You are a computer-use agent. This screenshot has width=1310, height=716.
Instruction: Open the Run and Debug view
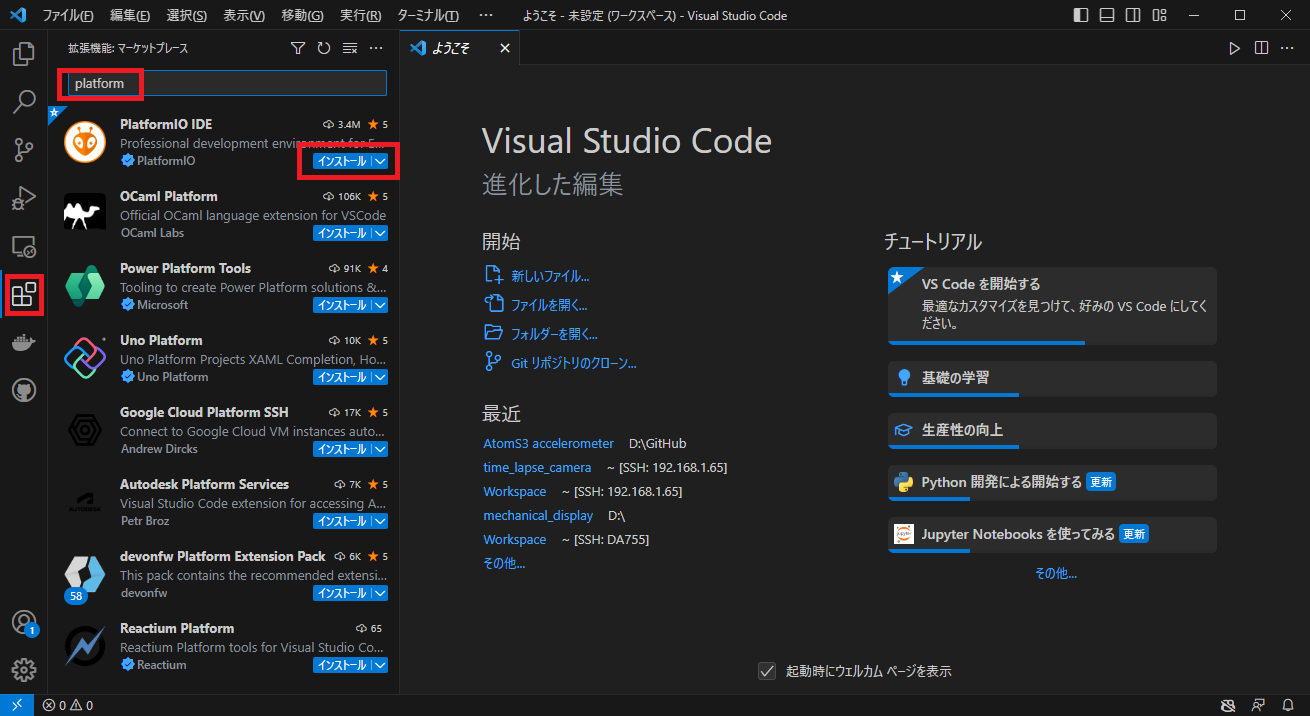tap(24, 198)
